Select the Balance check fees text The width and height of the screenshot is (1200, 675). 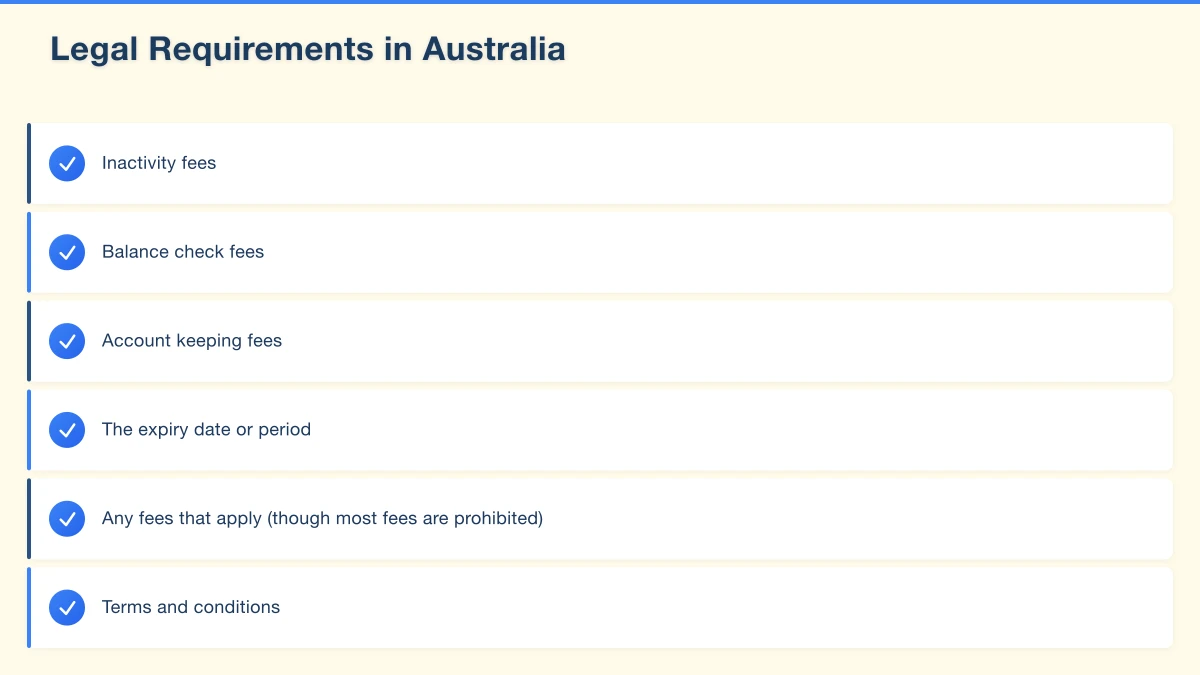183,252
